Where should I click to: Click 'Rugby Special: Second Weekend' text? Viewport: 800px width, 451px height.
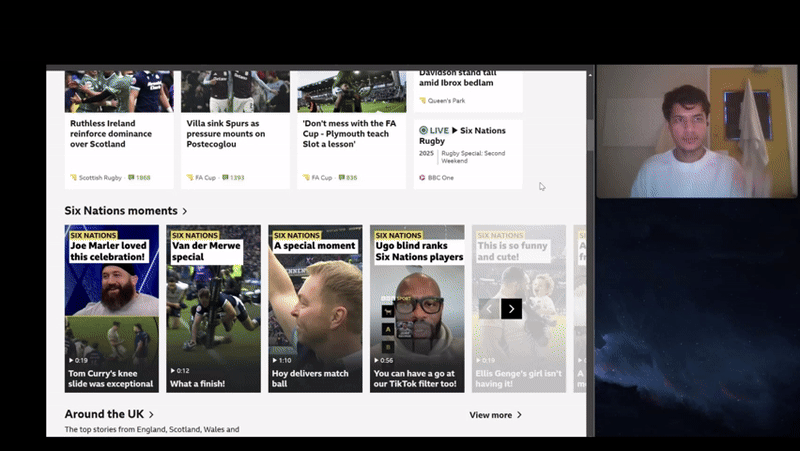[473, 157]
